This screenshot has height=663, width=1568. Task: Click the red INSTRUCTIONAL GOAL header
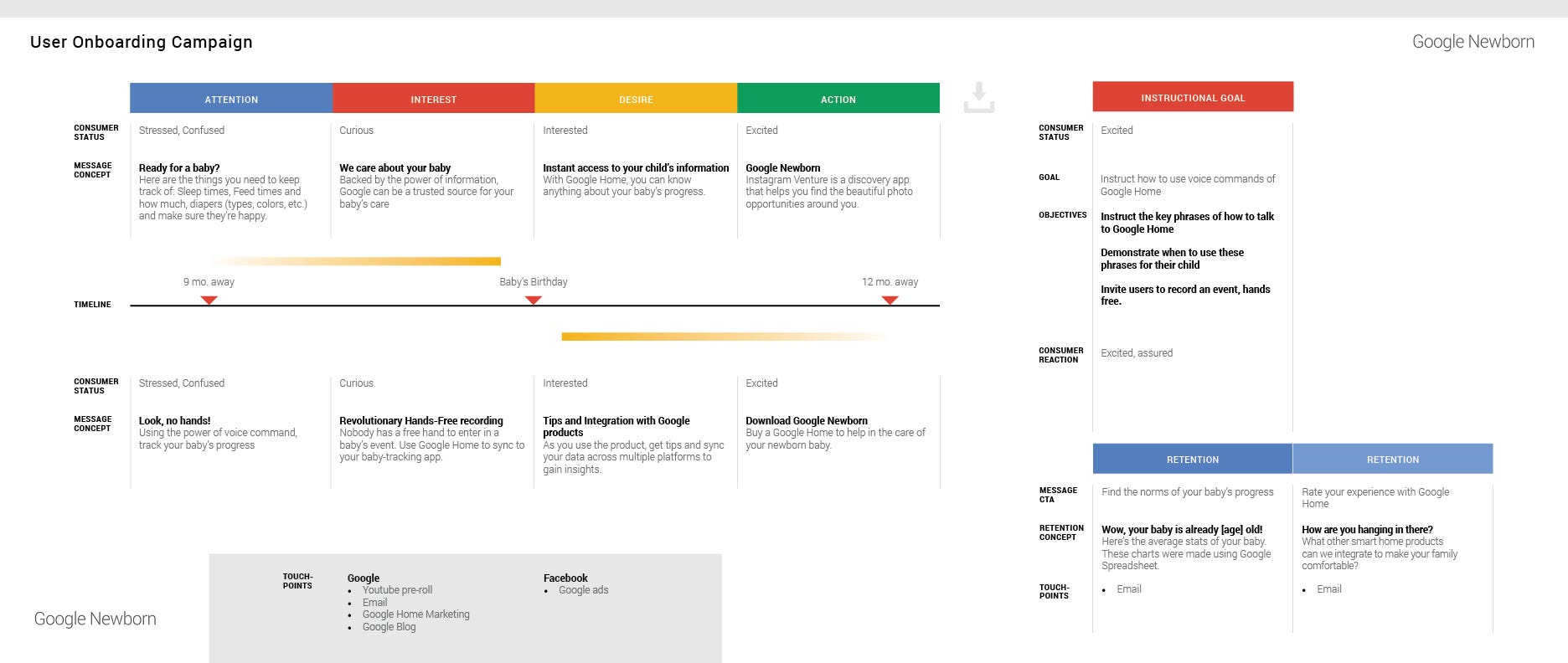1193,96
